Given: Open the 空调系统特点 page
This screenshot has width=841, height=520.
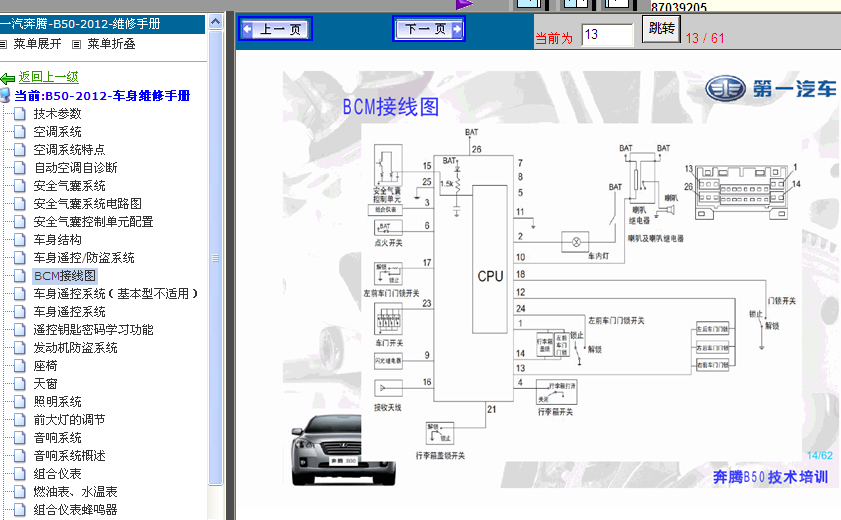Looking at the screenshot, I should click(69, 150).
